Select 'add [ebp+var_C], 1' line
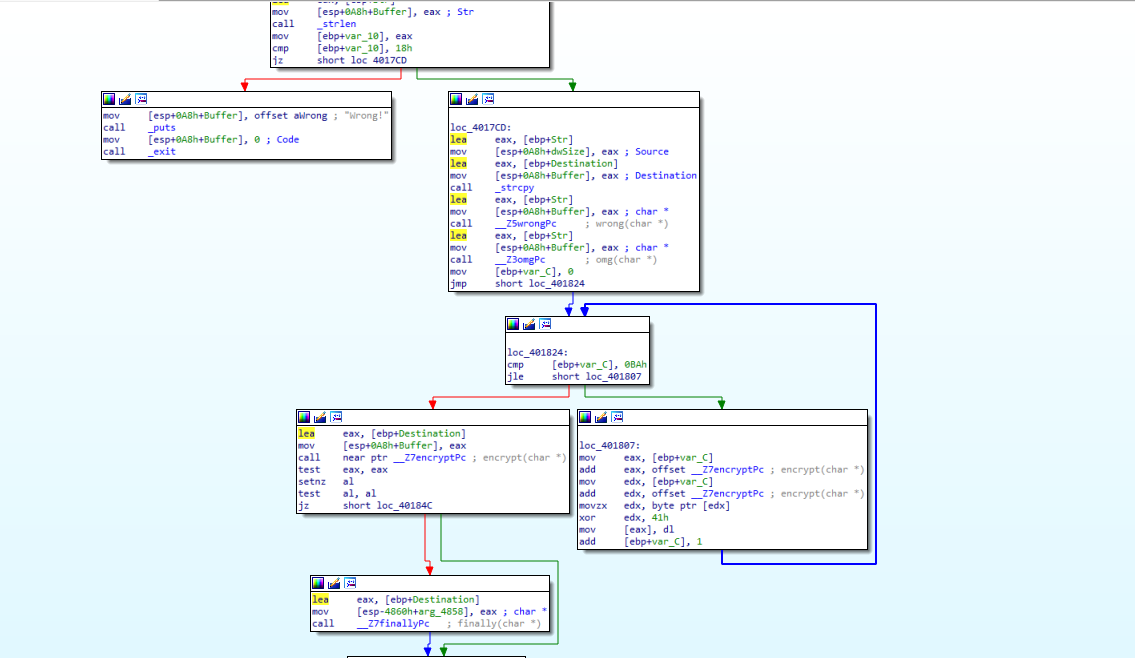This screenshot has height=658, width=1135. pos(641,541)
